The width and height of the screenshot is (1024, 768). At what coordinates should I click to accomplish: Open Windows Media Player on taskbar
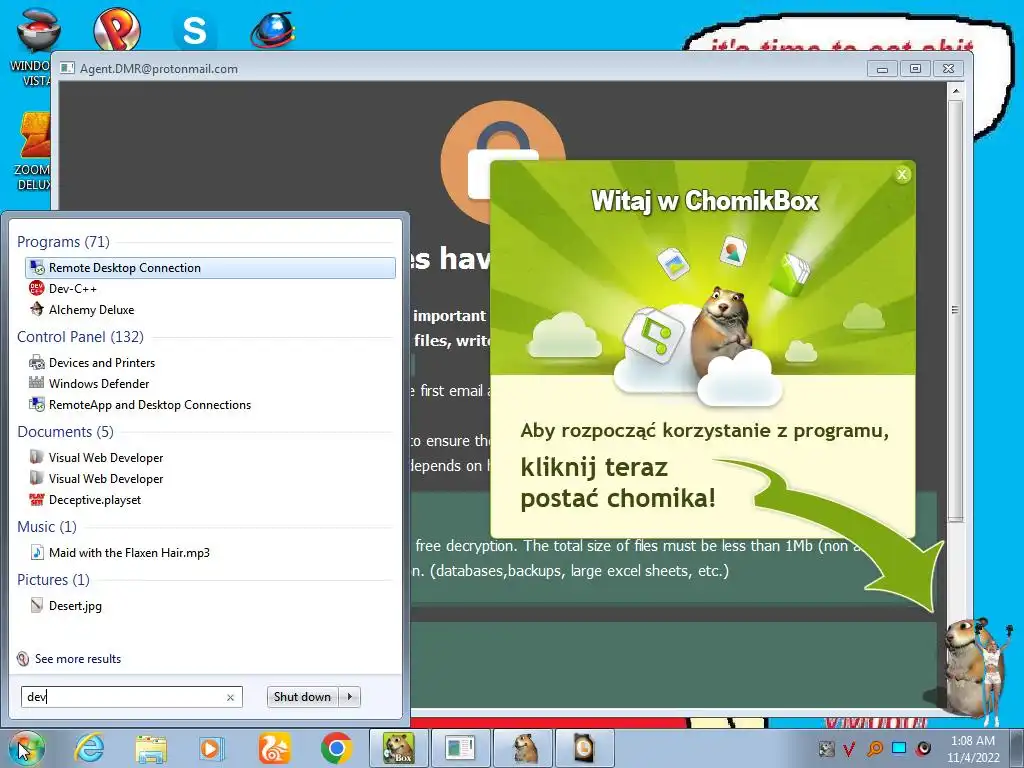212,748
